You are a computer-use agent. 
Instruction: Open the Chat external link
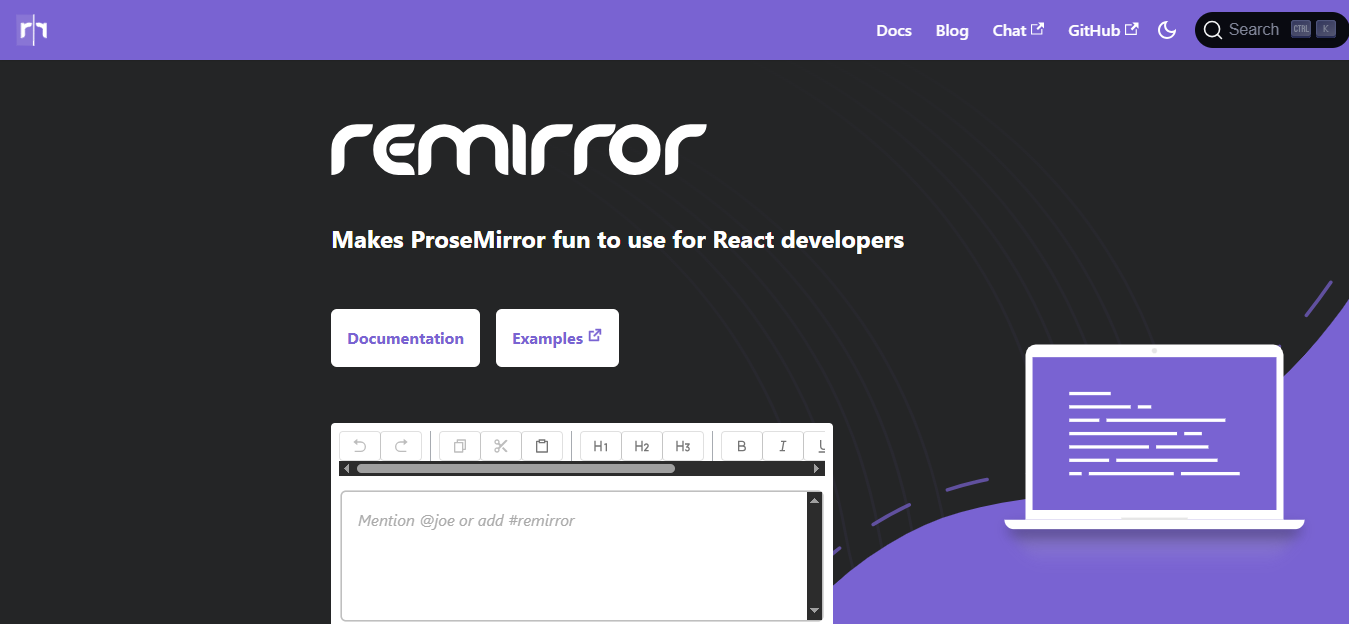pos(1018,30)
